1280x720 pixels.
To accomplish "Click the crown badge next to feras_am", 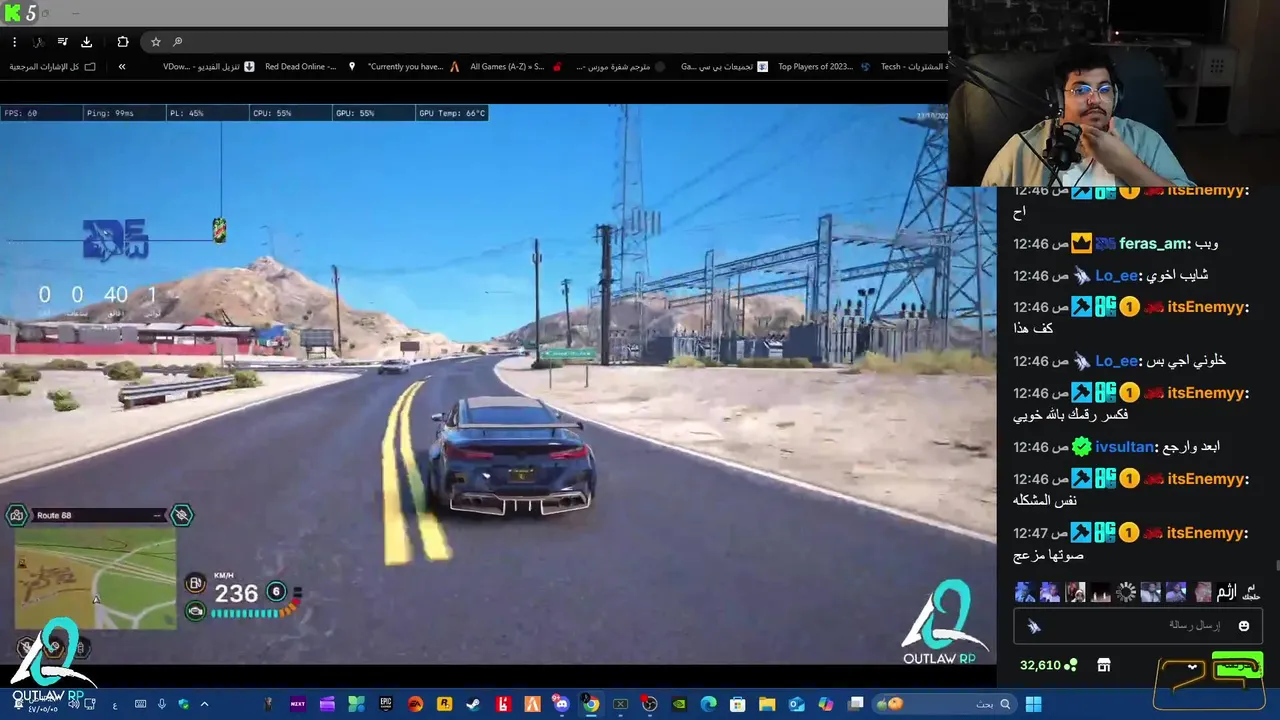I will (x=1081, y=243).
